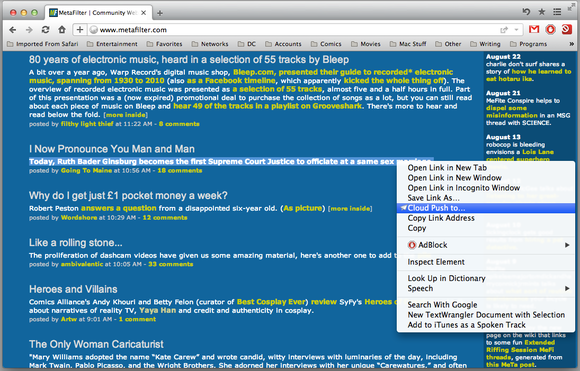The width and height of the screenshot is (580, 371).
Task: Open the AdBlock toolbar extension icon
Action: click(x=550, y=30)
